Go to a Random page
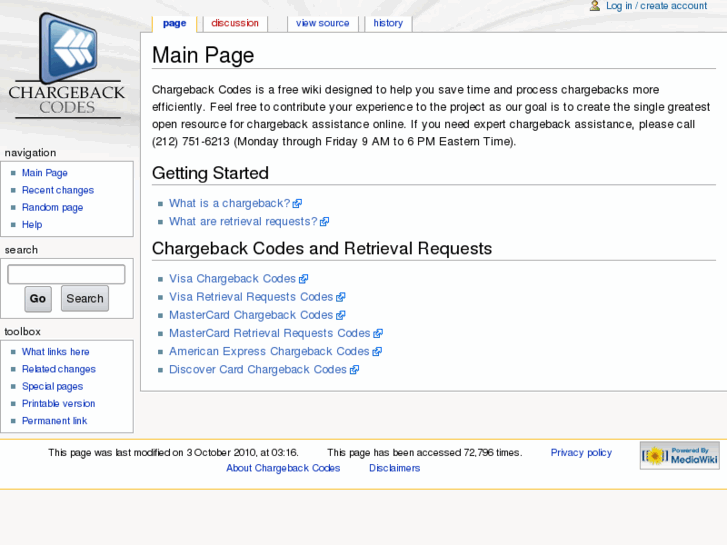The image size is (727, 545). point(52,207)
